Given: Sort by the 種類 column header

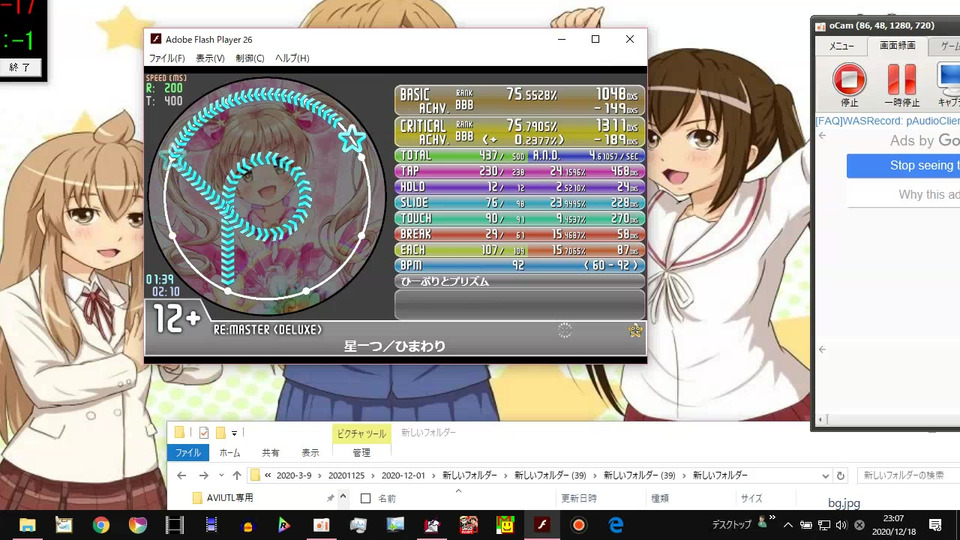Looking at the screenshot, I should pyautogui.click(x=659, y=498).
